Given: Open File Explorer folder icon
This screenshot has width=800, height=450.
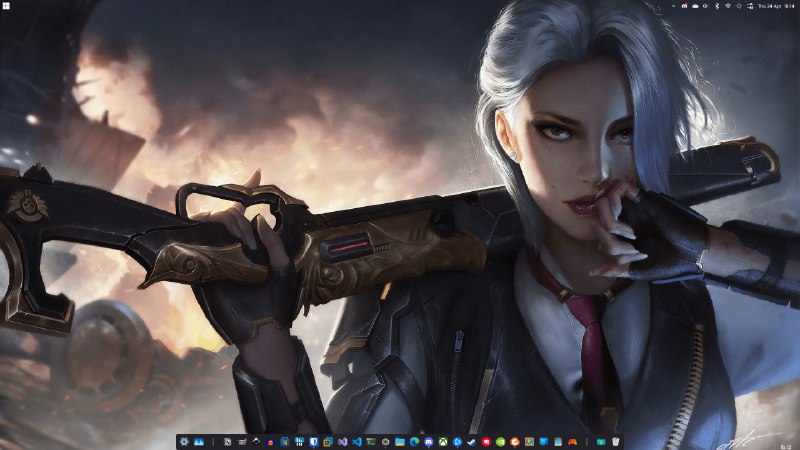Looking at the screenshot, I should 400,442.
